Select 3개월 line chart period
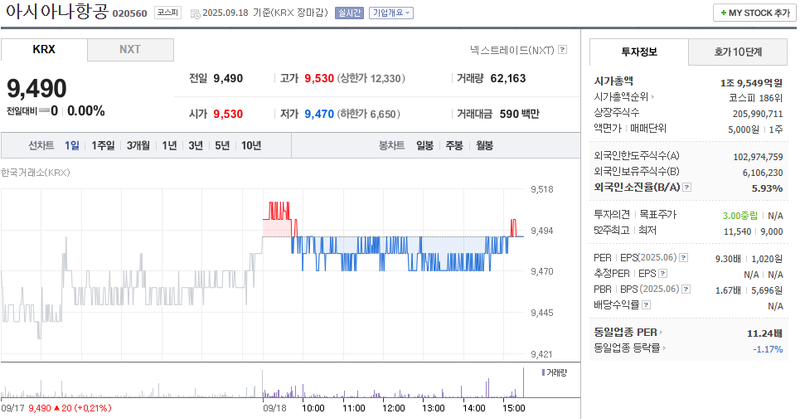 pos(138,145)
